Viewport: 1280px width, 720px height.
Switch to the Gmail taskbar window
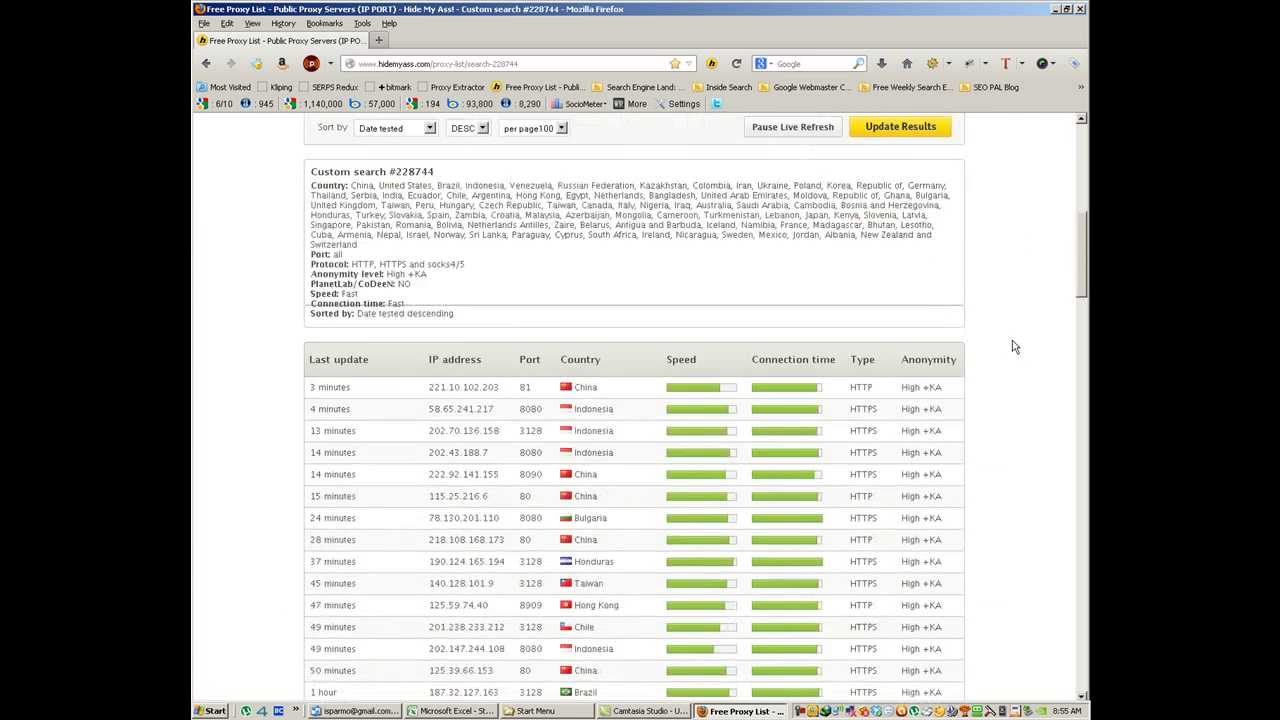[x=355, y=711]
